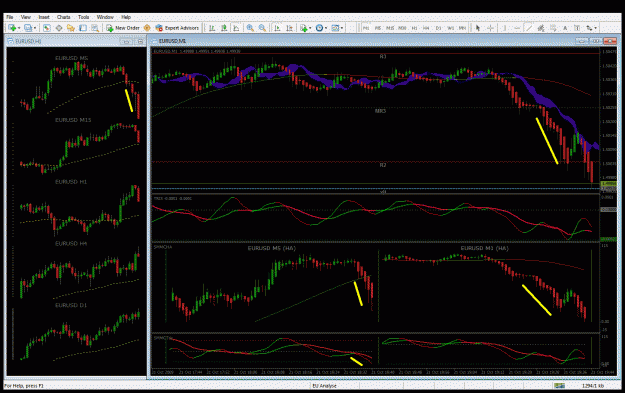Screen dimensions: 625x393
Task: Switch chart to bar chart mode
Action: pyautogui.click(x=212, y=28)
